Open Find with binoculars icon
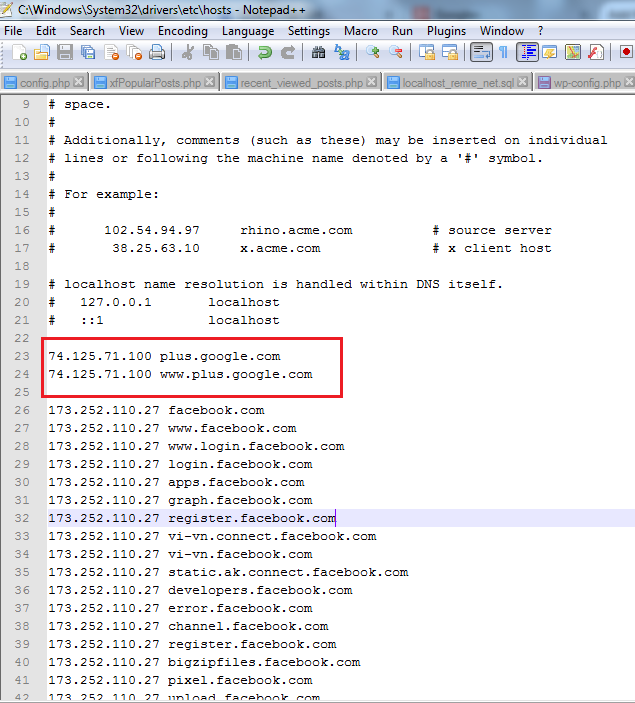The height and width of the screenshot is (703, 635). coord(318,52)
